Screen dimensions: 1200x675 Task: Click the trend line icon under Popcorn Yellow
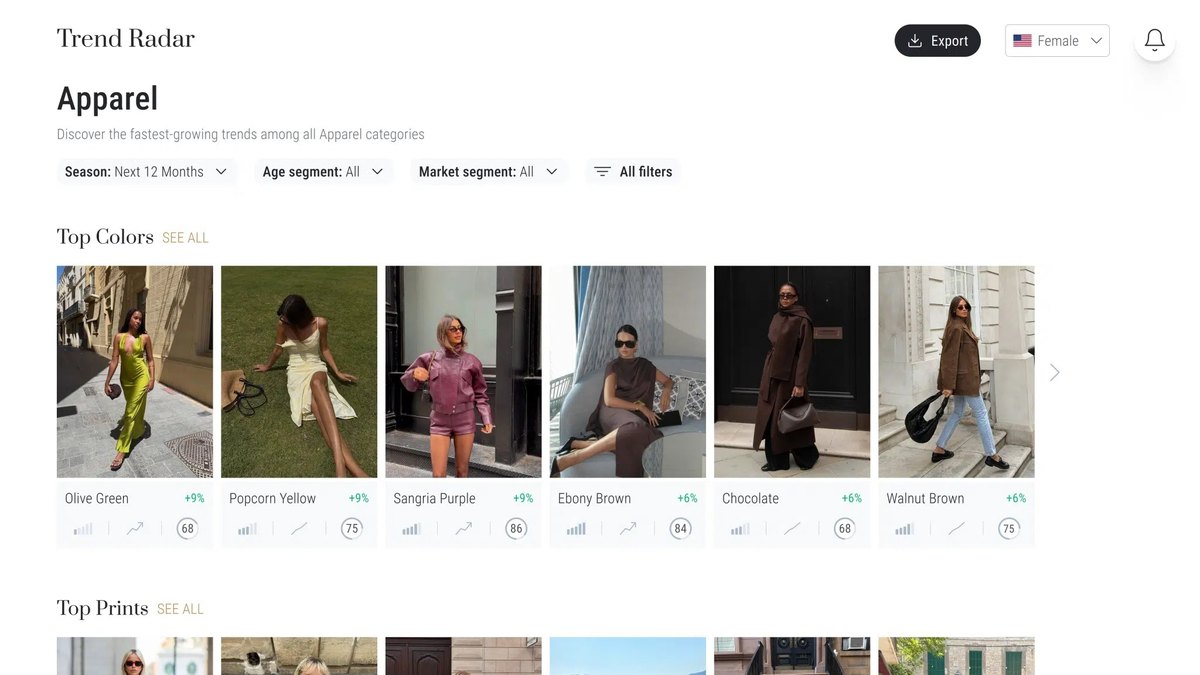(x=299, y=529)
